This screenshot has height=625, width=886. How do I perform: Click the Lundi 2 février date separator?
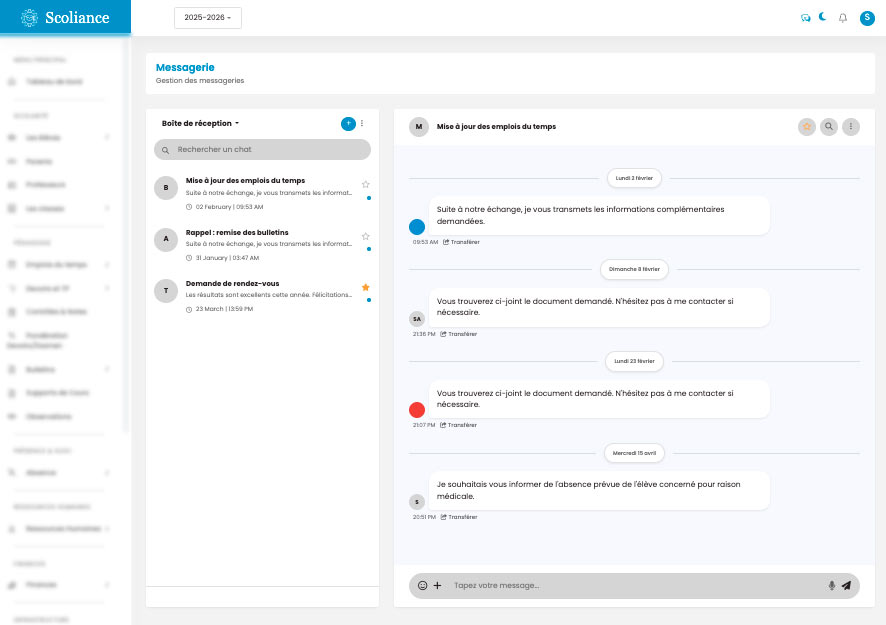pos(634,178)
